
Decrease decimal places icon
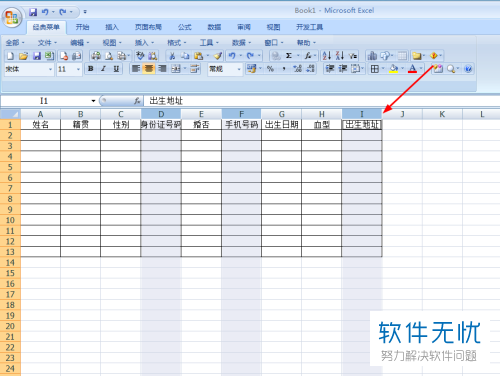click(x=311, y=69)
